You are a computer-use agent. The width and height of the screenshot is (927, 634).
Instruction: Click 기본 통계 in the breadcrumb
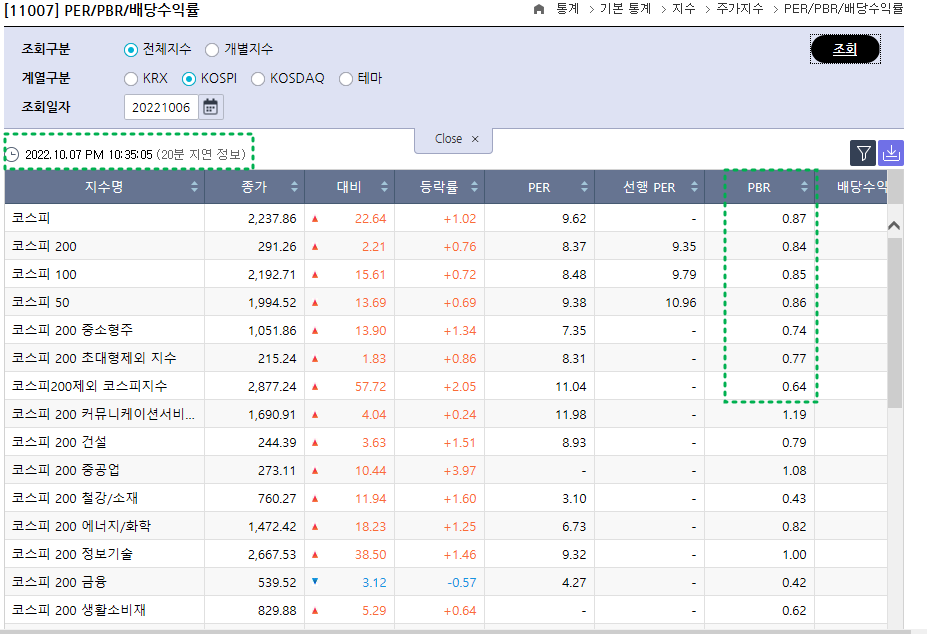click(625, 9)
